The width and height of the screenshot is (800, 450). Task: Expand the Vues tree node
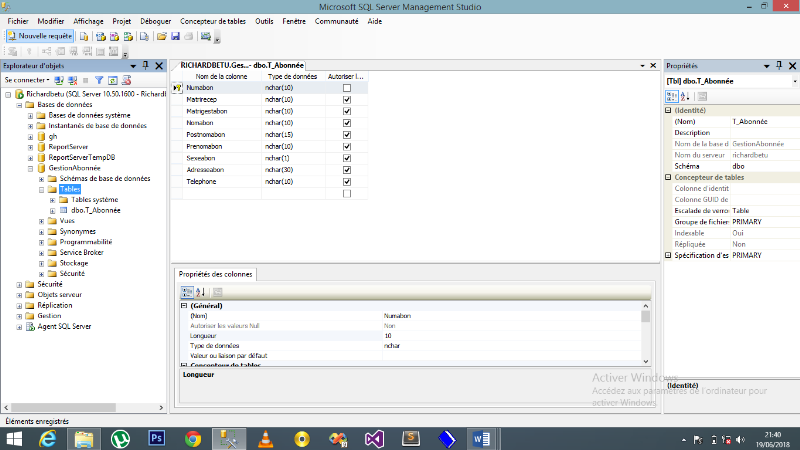(x=41, y=221)
